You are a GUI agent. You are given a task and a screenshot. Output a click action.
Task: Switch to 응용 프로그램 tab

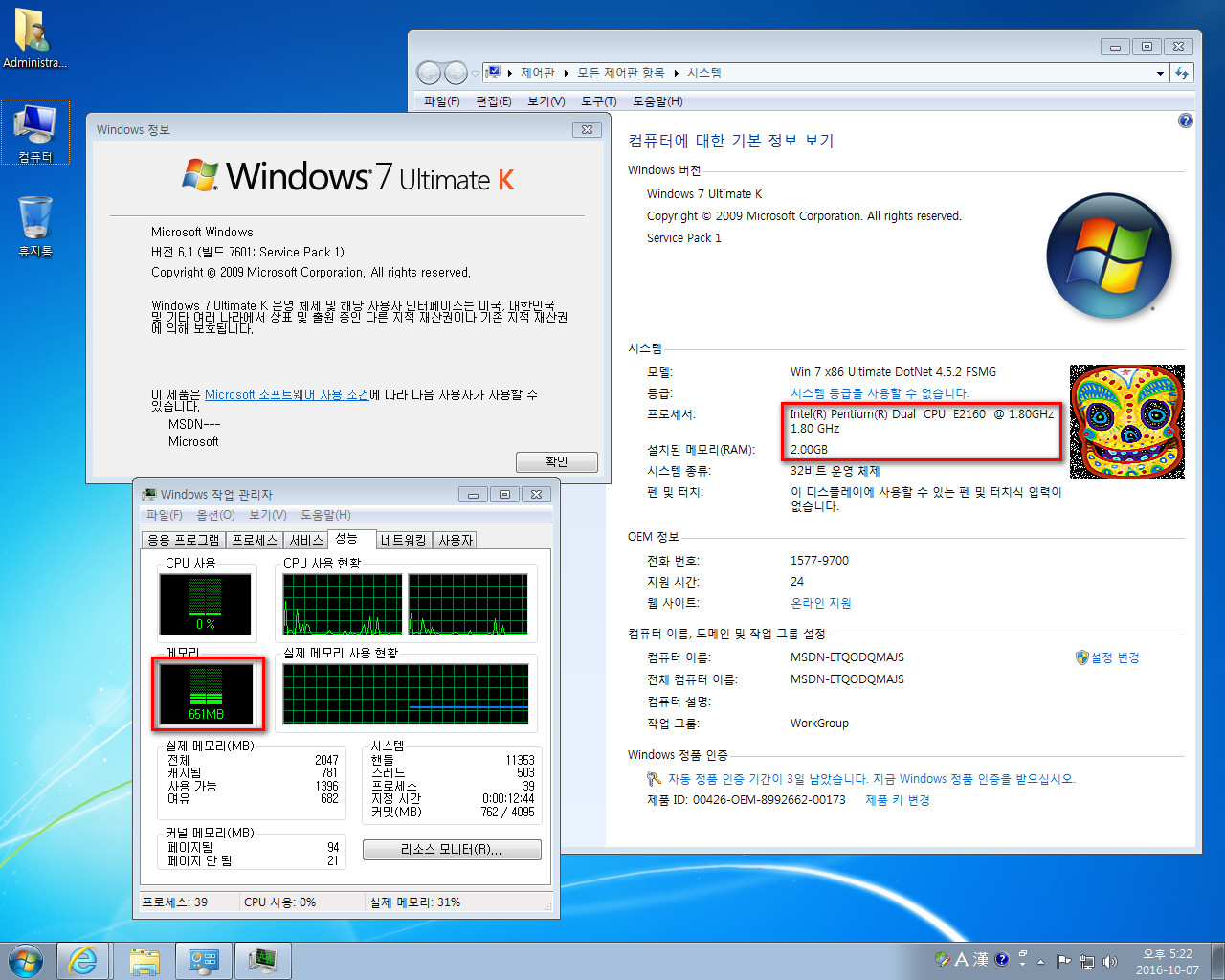tap(184, 540)
